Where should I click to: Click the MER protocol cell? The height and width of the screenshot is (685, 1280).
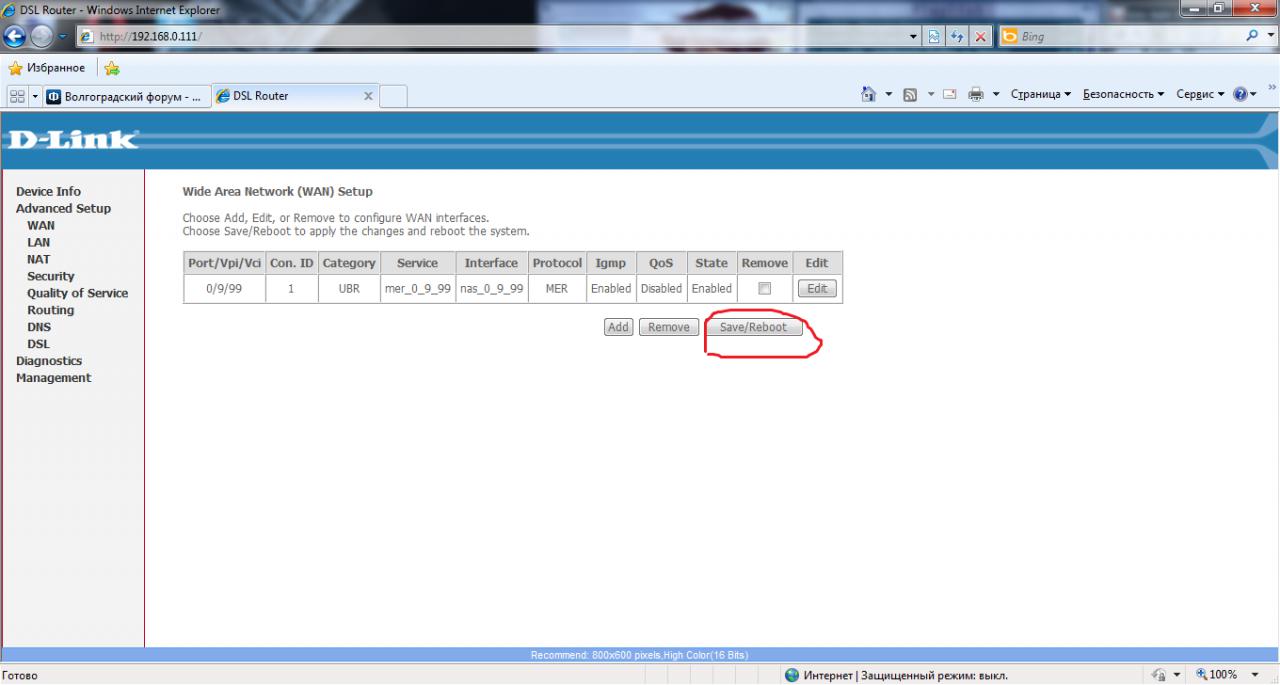557,288
